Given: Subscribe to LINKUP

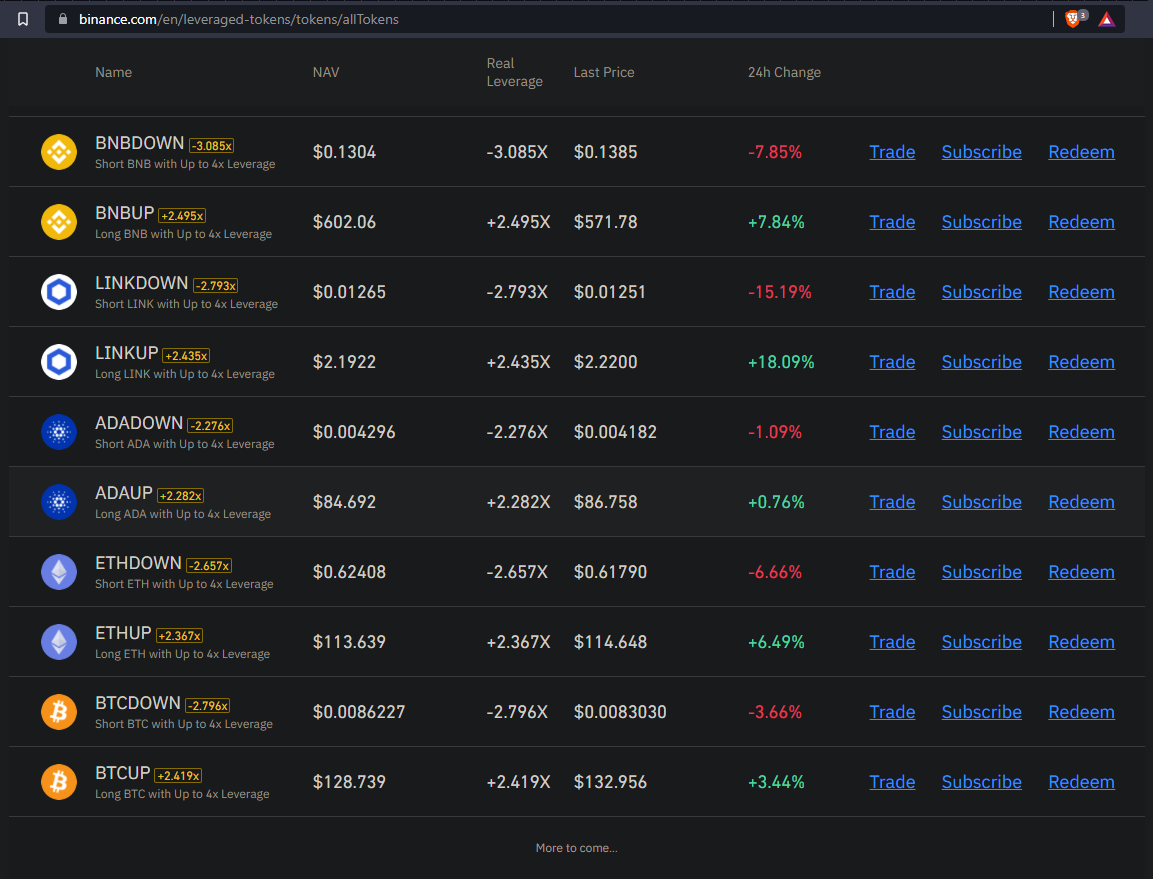Looking at the screenshot, I should point(982,362).
